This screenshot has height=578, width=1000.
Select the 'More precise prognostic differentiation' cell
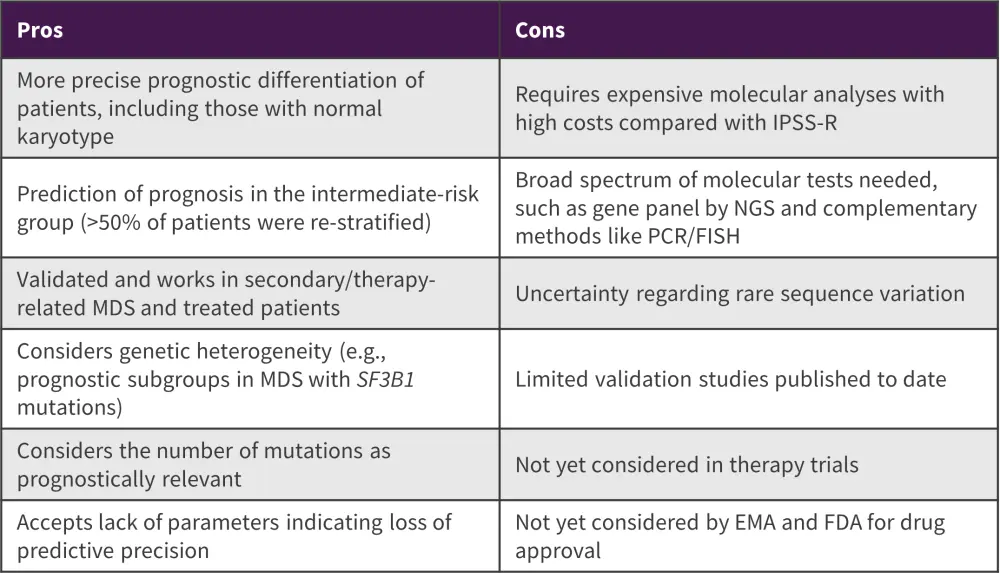[250, 108]
